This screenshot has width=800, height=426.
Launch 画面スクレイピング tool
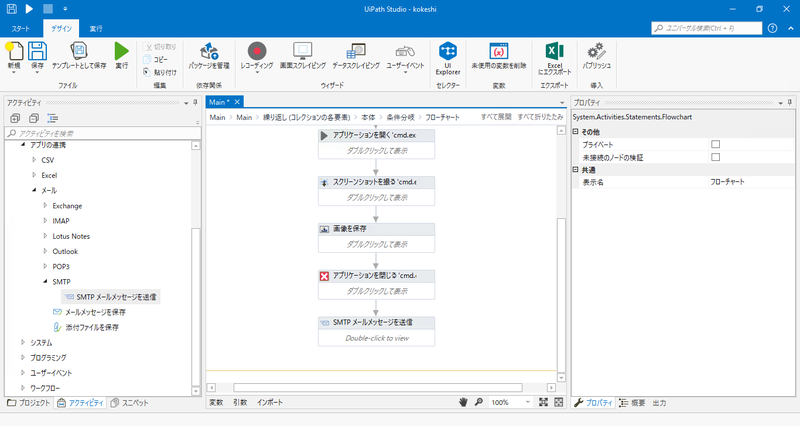coord(303,52)
